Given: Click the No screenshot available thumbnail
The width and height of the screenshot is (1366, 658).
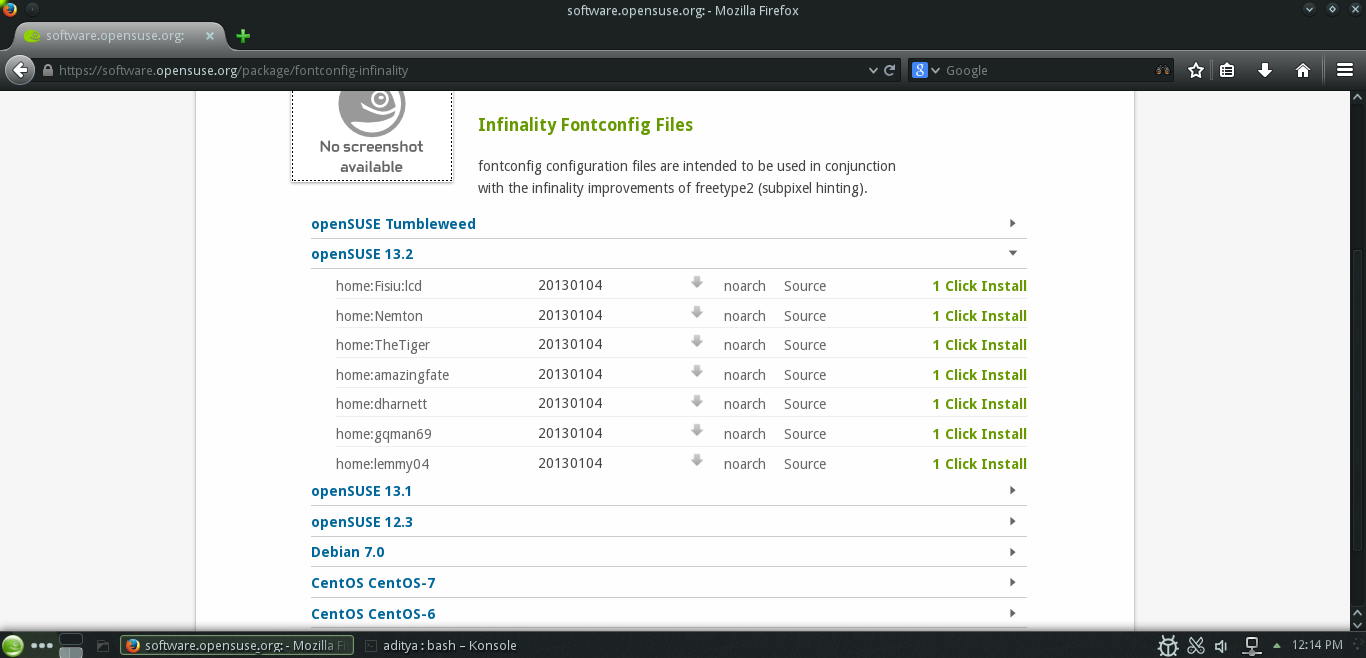Looking at the screenshot, I should pos(371,136).
